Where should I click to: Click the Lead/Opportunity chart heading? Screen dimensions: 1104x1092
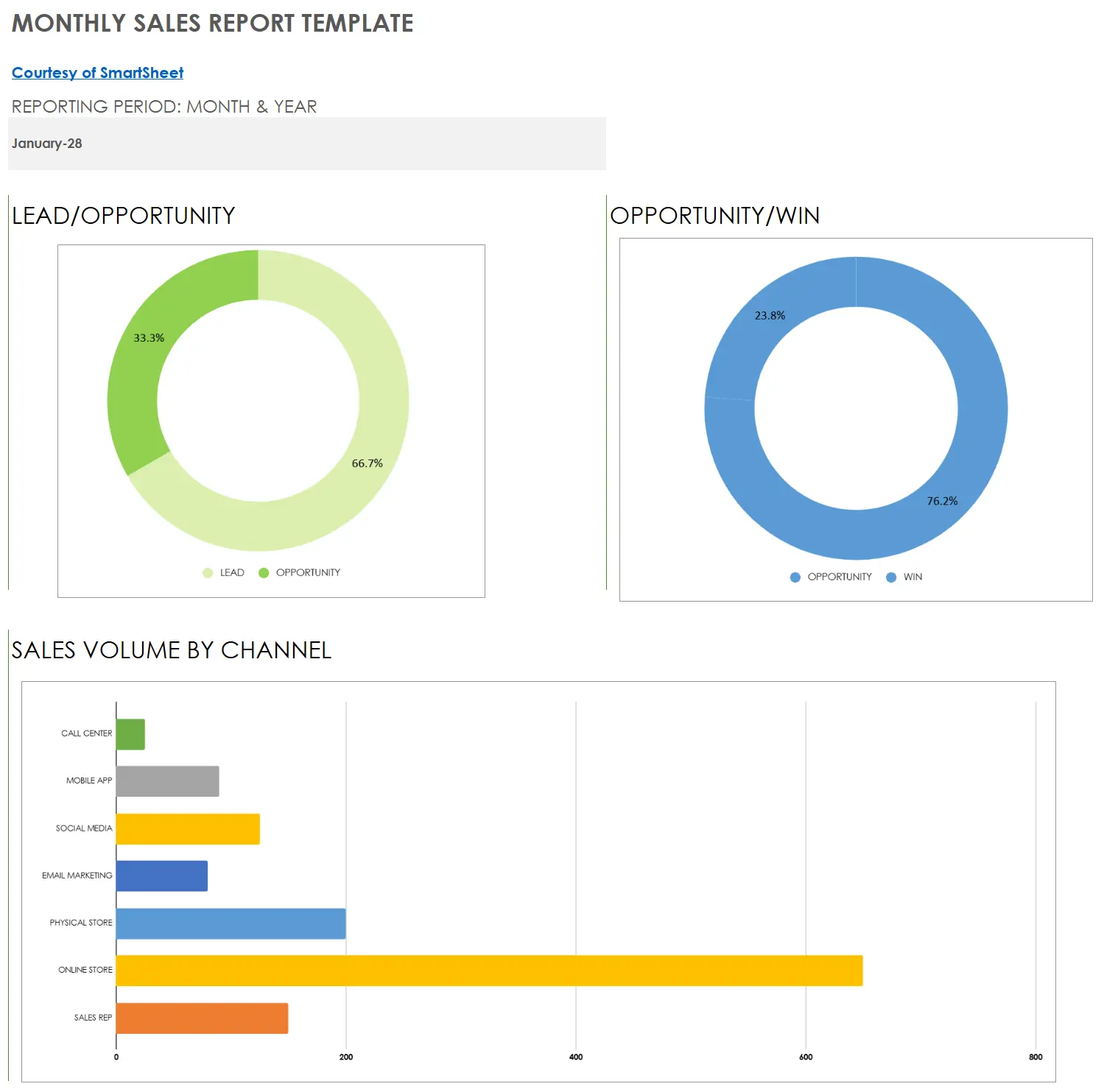(x=124, y=216)
